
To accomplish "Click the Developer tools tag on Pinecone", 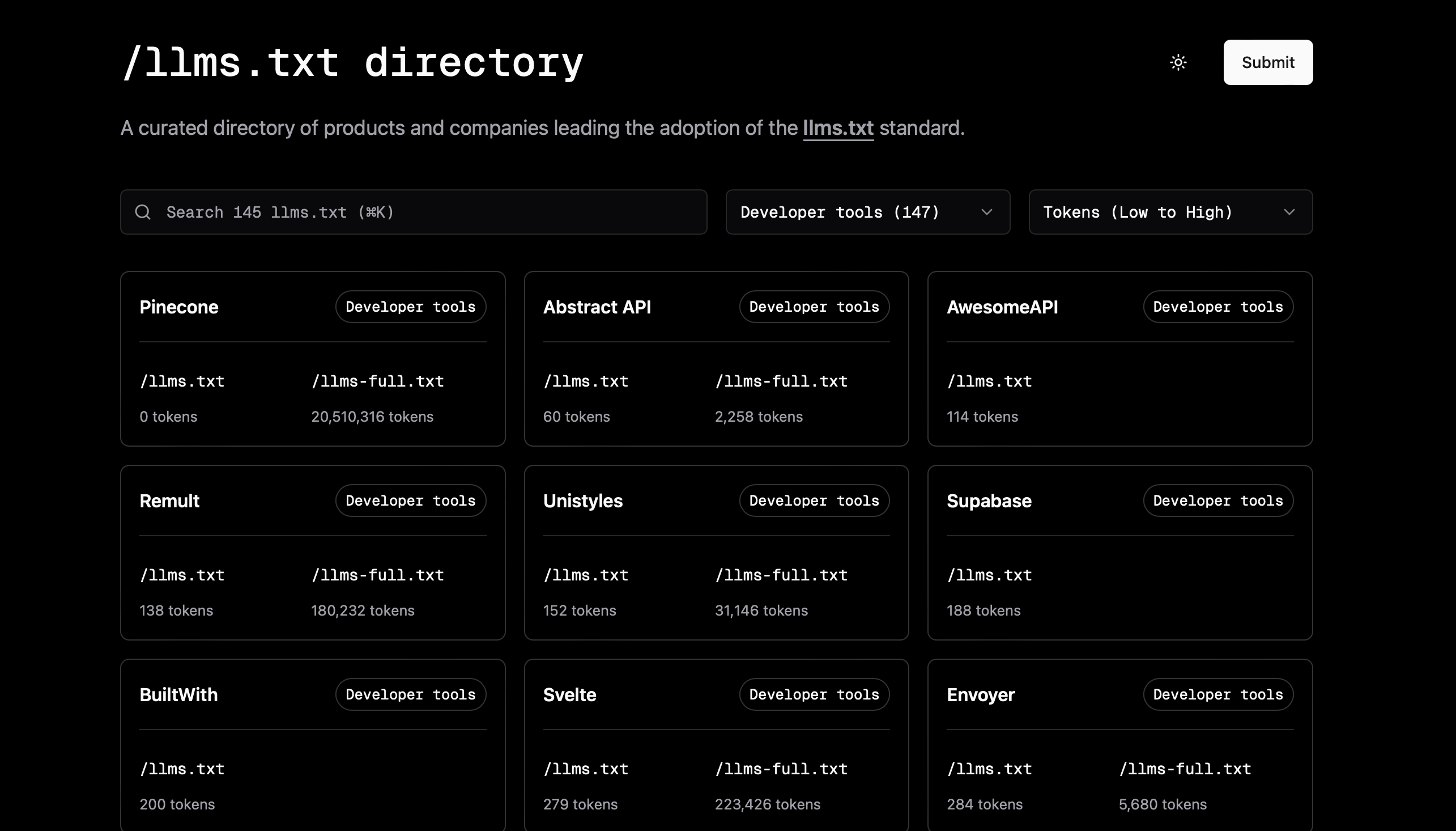I will click(410, 307).
